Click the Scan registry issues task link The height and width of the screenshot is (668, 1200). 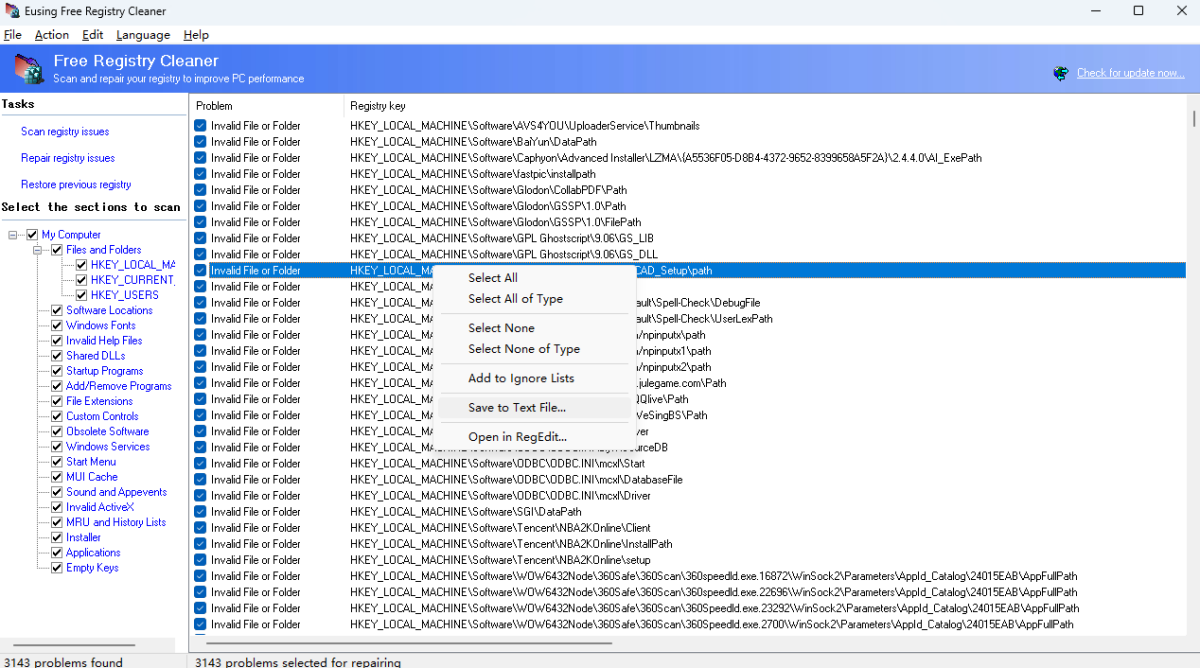tap(64, 131)
